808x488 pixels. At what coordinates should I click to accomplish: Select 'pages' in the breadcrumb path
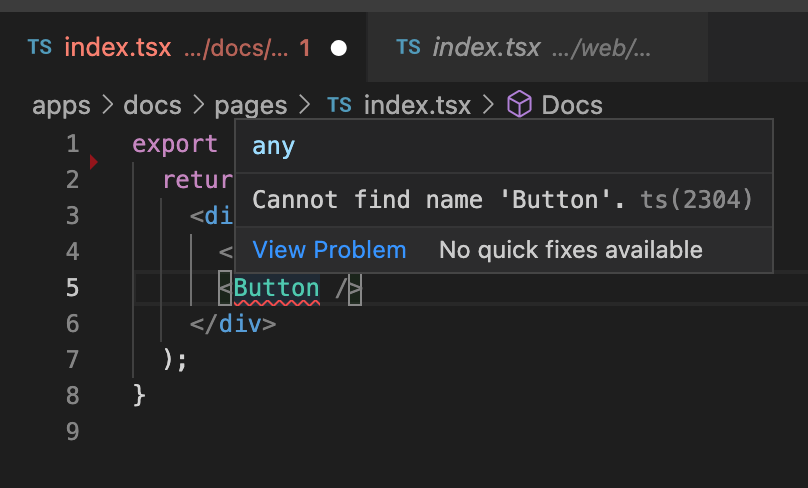point(250,106)
